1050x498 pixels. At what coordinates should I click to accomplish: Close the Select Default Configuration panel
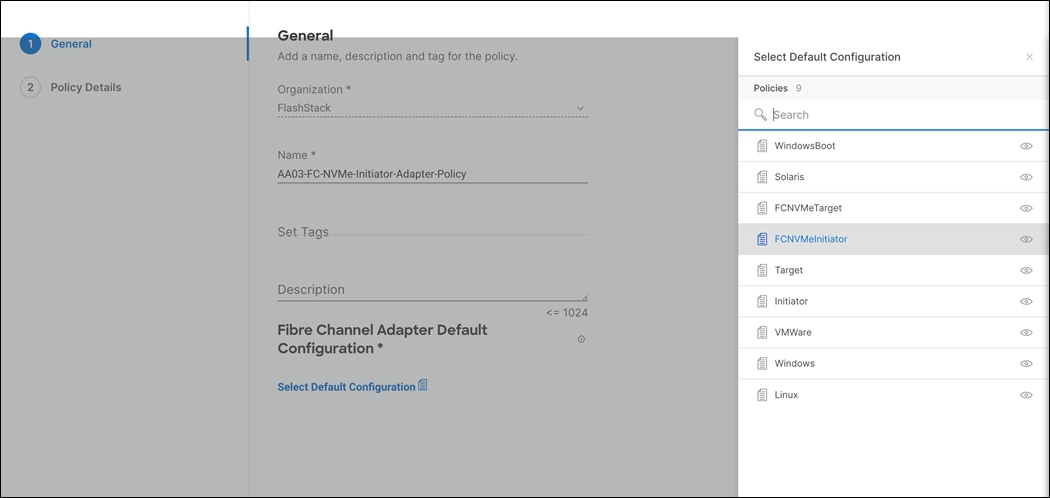(x=1029, y=57)
